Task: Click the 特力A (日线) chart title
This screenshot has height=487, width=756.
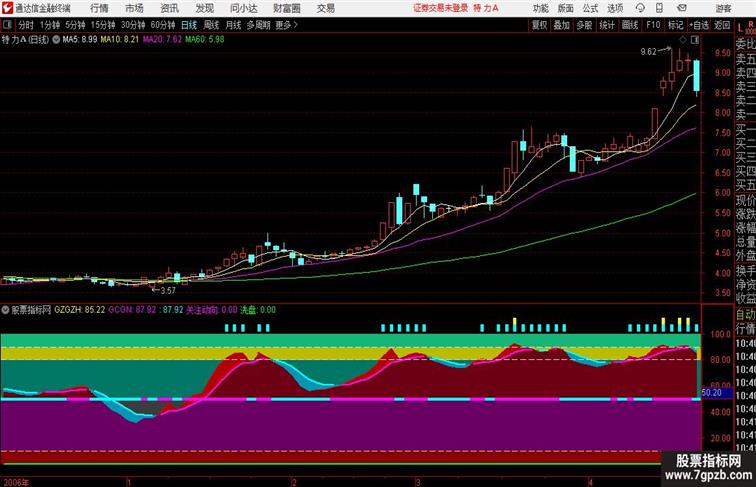Action: pyautogui.click(x=26, y=40)
